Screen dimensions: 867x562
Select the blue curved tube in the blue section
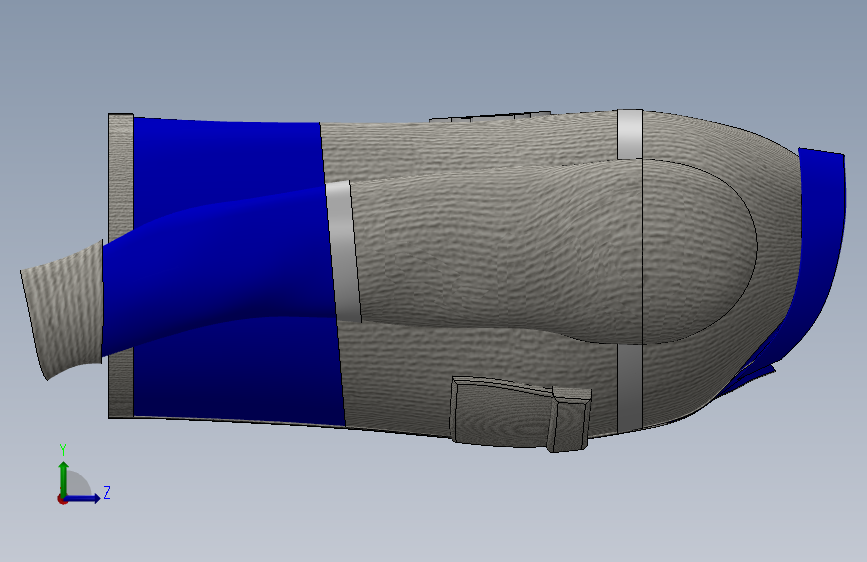point(218,271)
